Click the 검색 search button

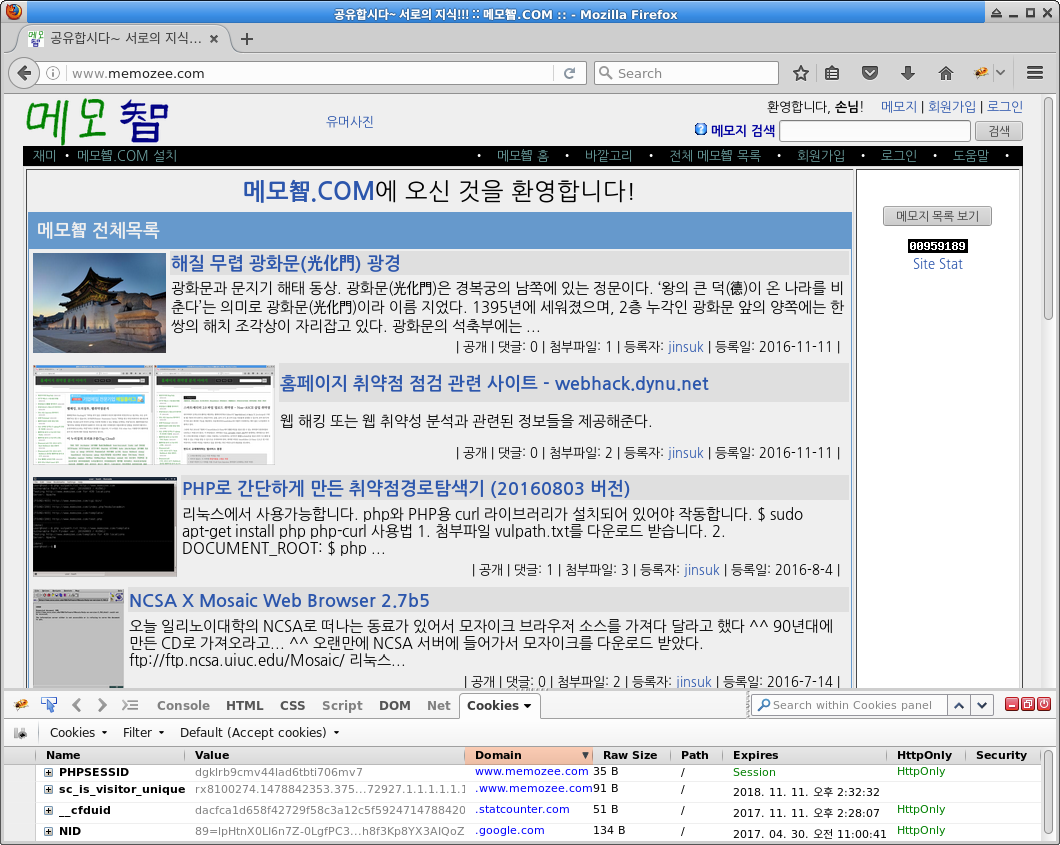click(998, 131)
